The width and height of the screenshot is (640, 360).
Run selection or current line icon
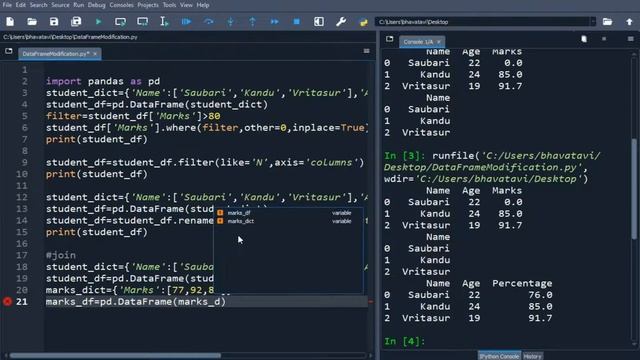coord(164,22)
